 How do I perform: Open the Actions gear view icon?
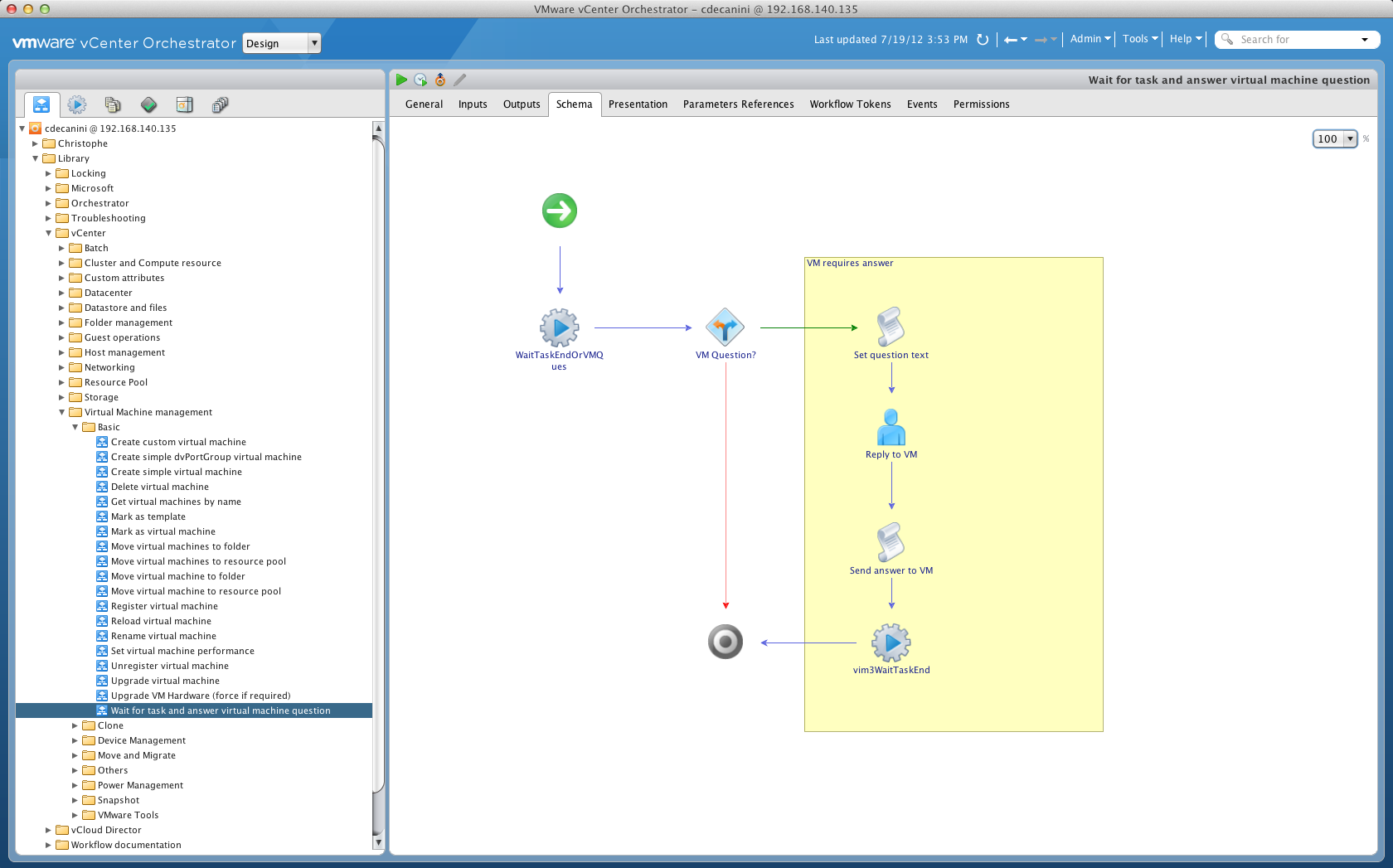(77, 104)
